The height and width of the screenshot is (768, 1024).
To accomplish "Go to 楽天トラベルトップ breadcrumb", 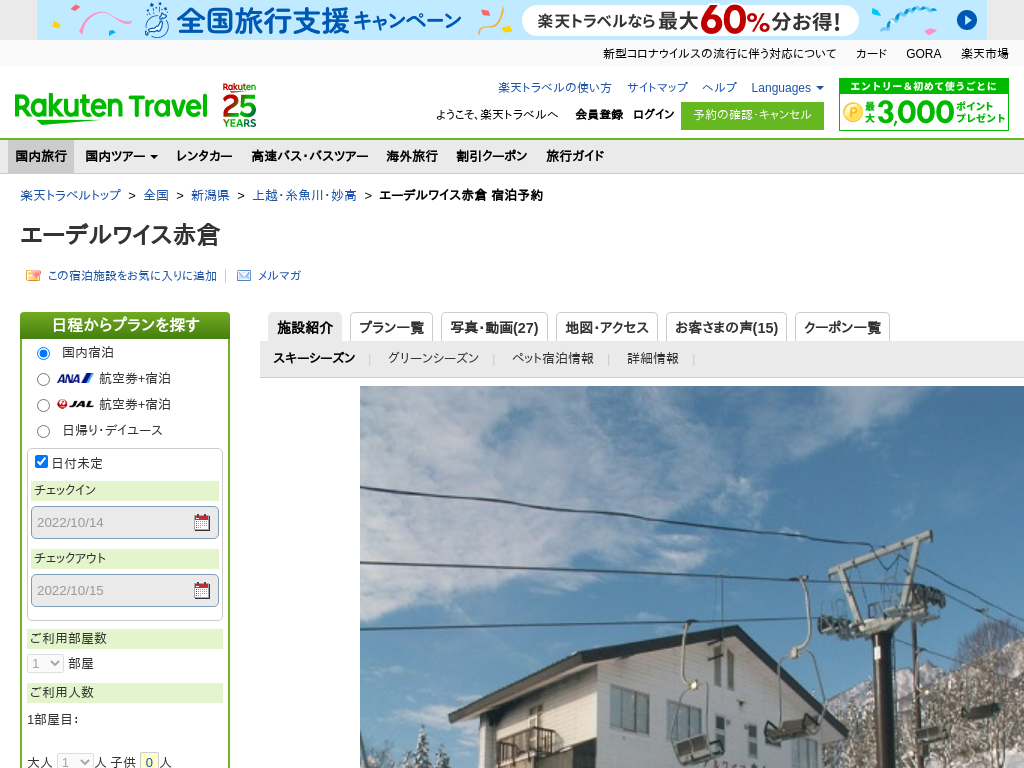I will pyautogui.click(x=71, y=195).
